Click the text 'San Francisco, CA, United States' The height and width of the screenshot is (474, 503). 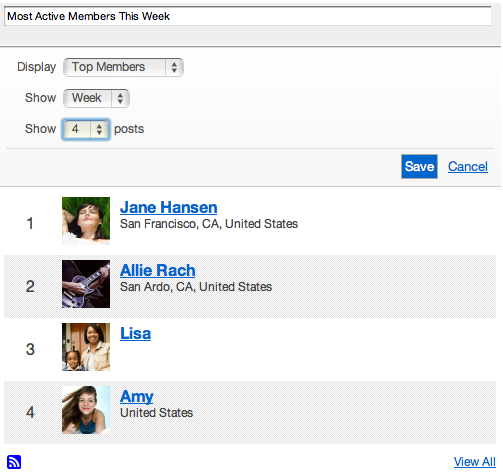(209, 224)
